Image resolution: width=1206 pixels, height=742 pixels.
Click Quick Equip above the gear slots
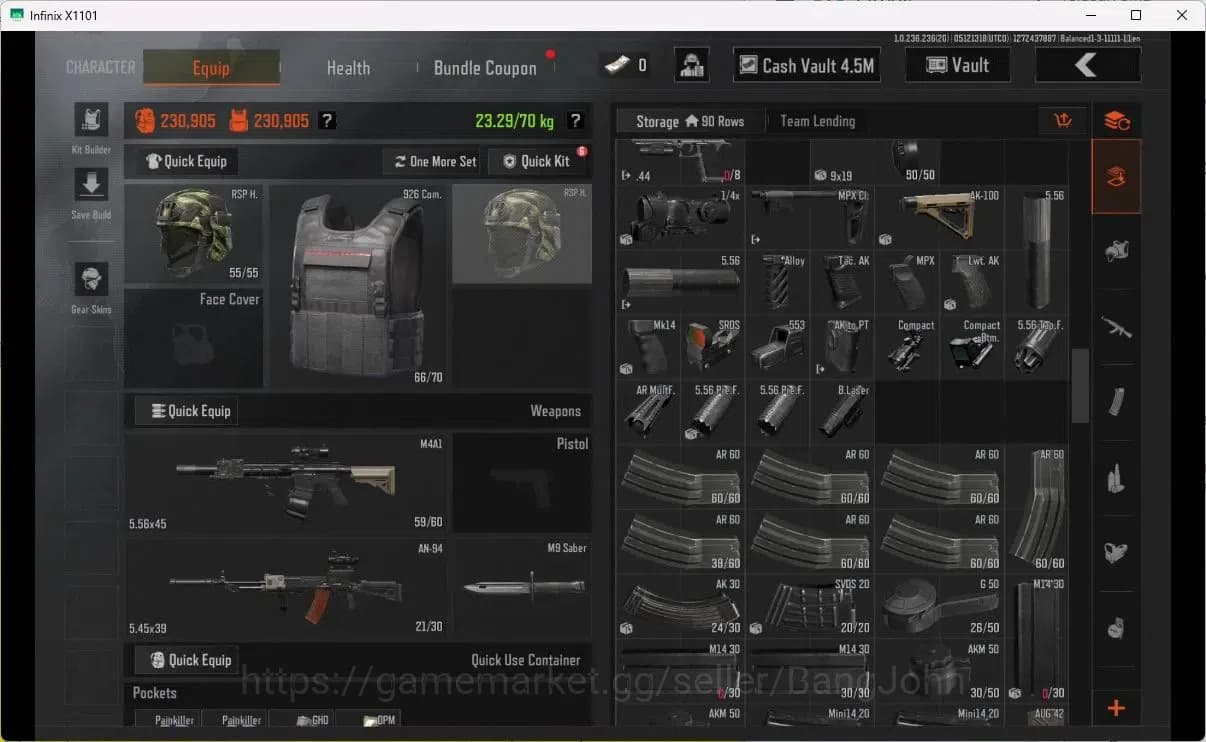pos(187,161)
